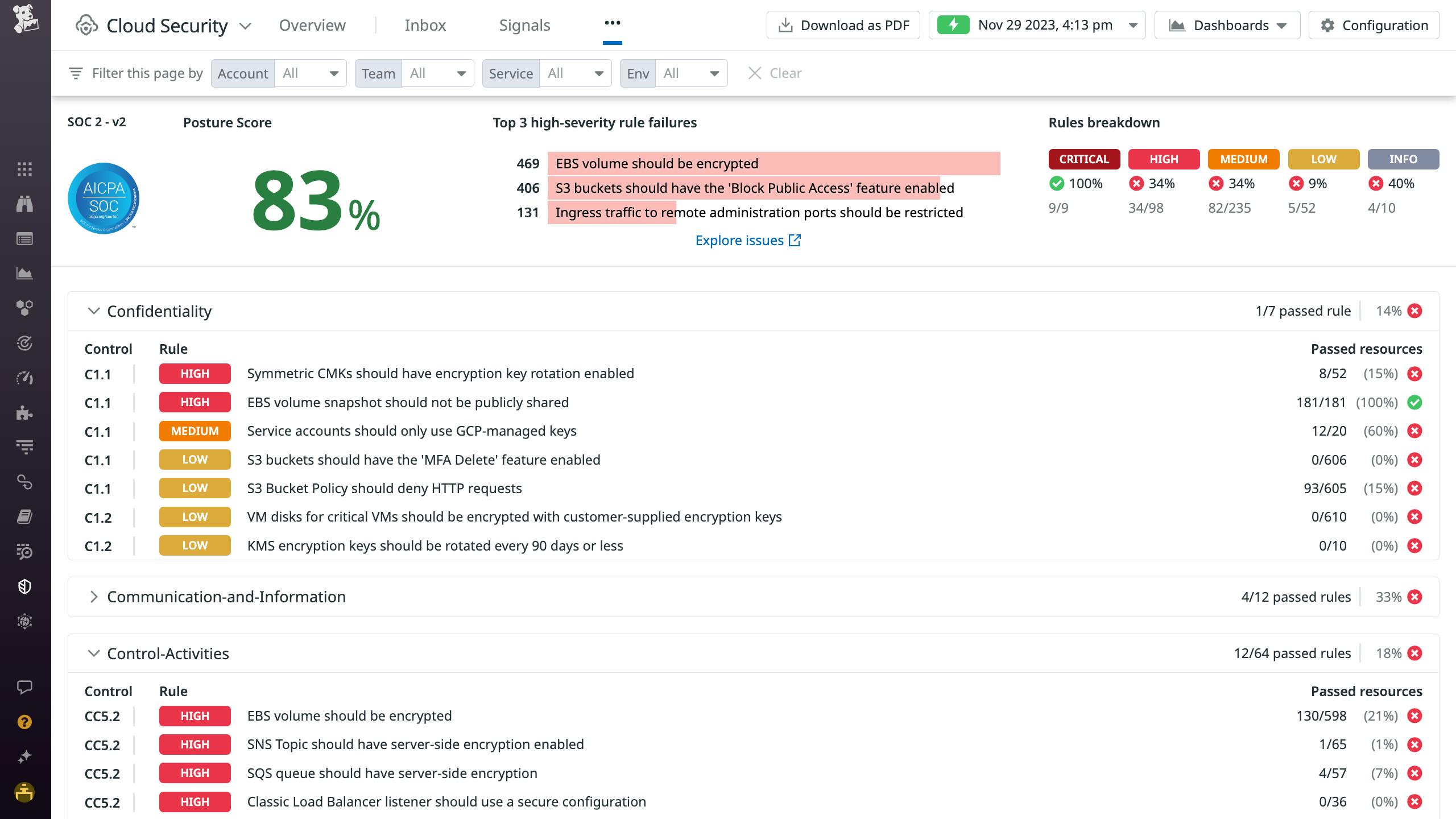Open the Security shield icon in sidebar

(24, 586)
